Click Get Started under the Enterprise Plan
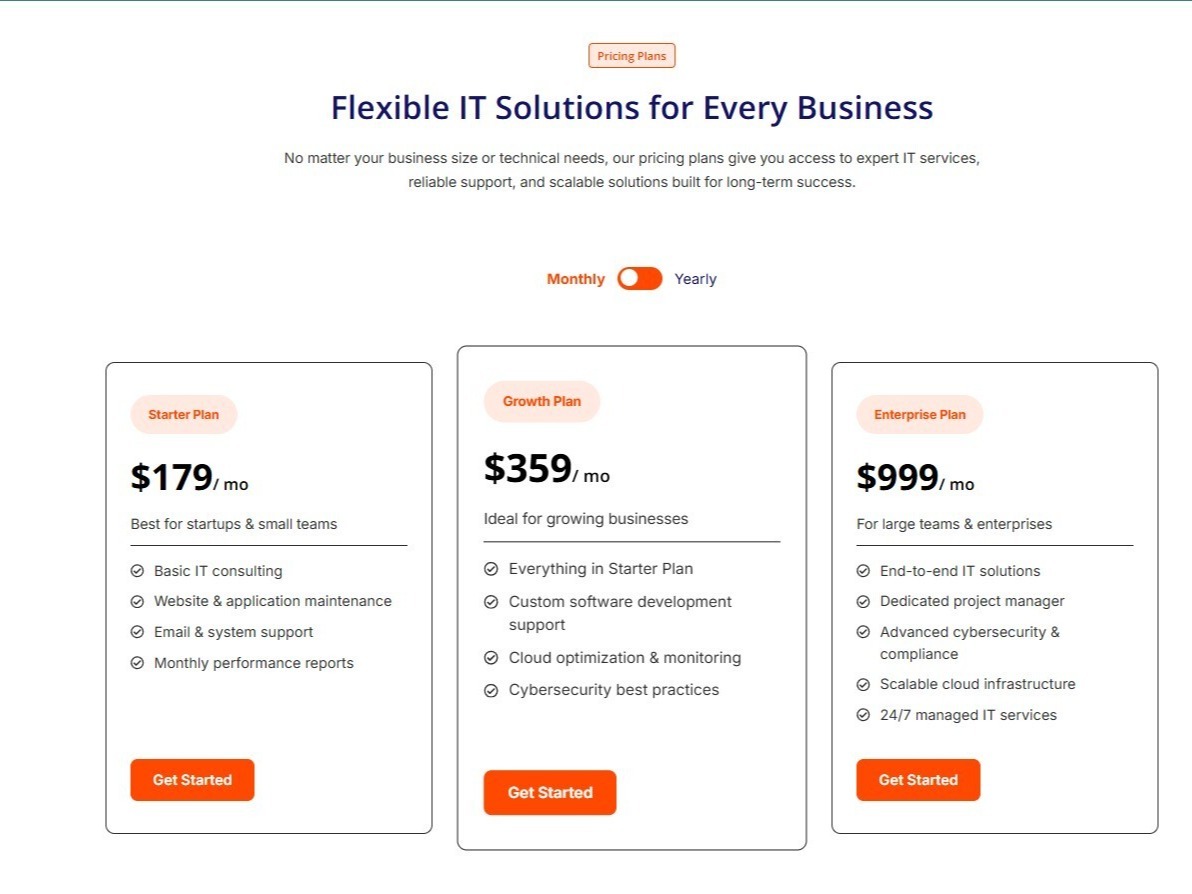Image resolution: width=1192 pixels, height=894 pixels. pos(917,779)
